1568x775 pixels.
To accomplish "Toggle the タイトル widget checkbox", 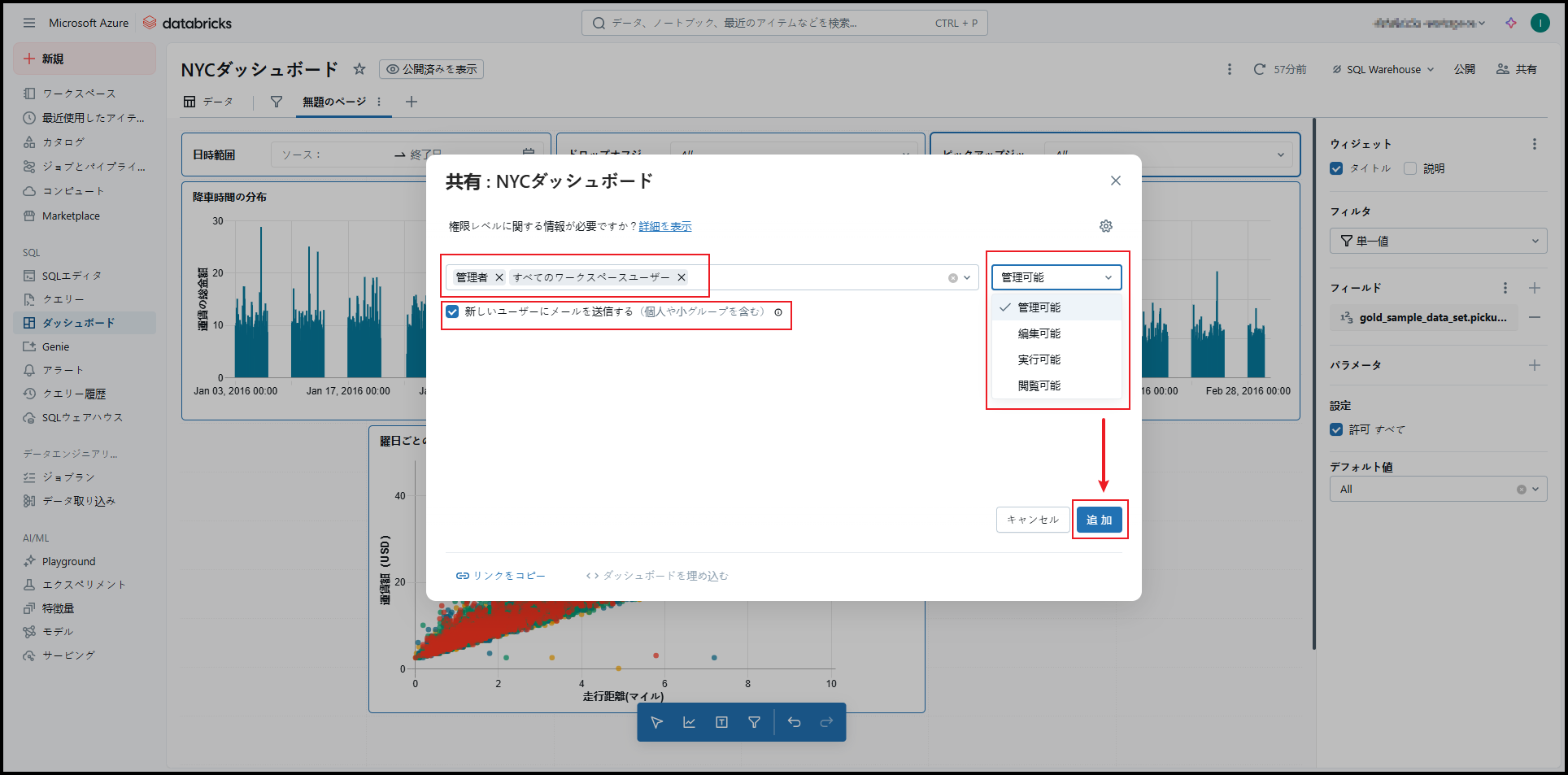I will click(x=1336, y=168).
